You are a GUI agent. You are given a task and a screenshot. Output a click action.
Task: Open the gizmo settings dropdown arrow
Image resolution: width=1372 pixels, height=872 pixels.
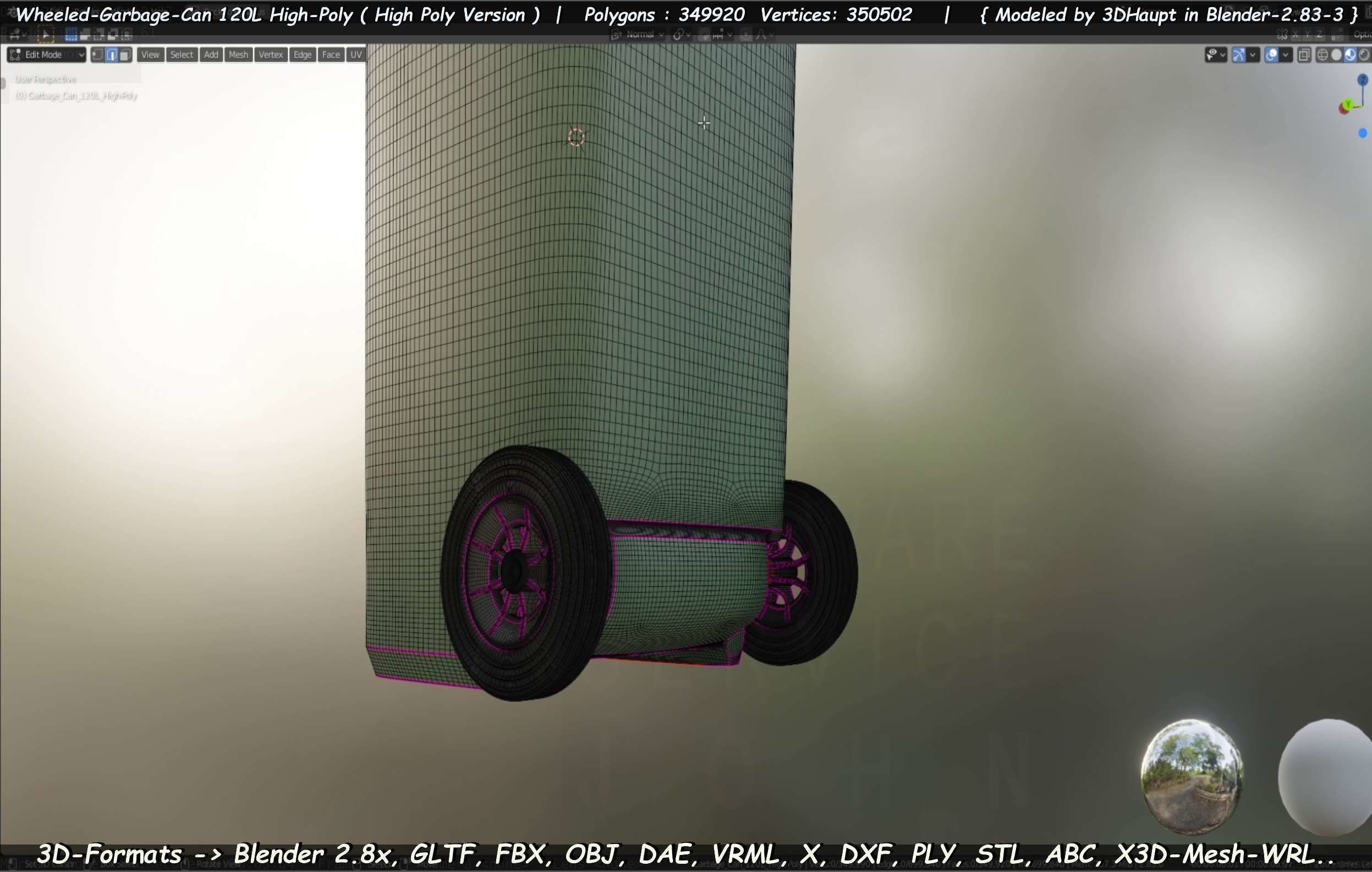[1252, 54]
